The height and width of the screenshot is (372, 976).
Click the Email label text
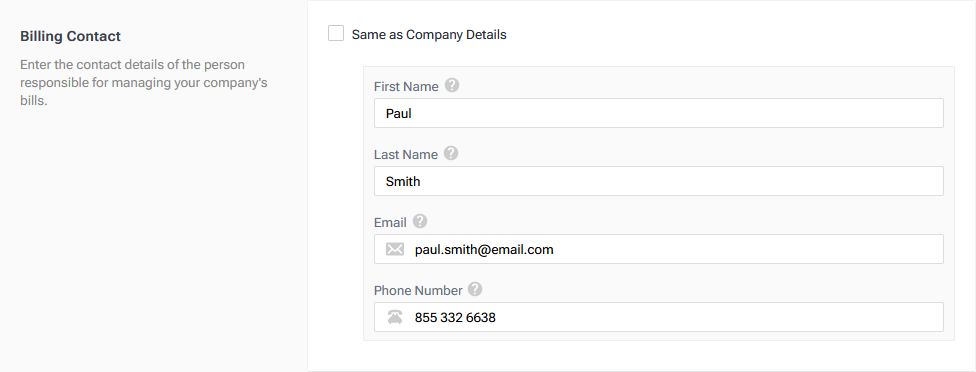390,223
